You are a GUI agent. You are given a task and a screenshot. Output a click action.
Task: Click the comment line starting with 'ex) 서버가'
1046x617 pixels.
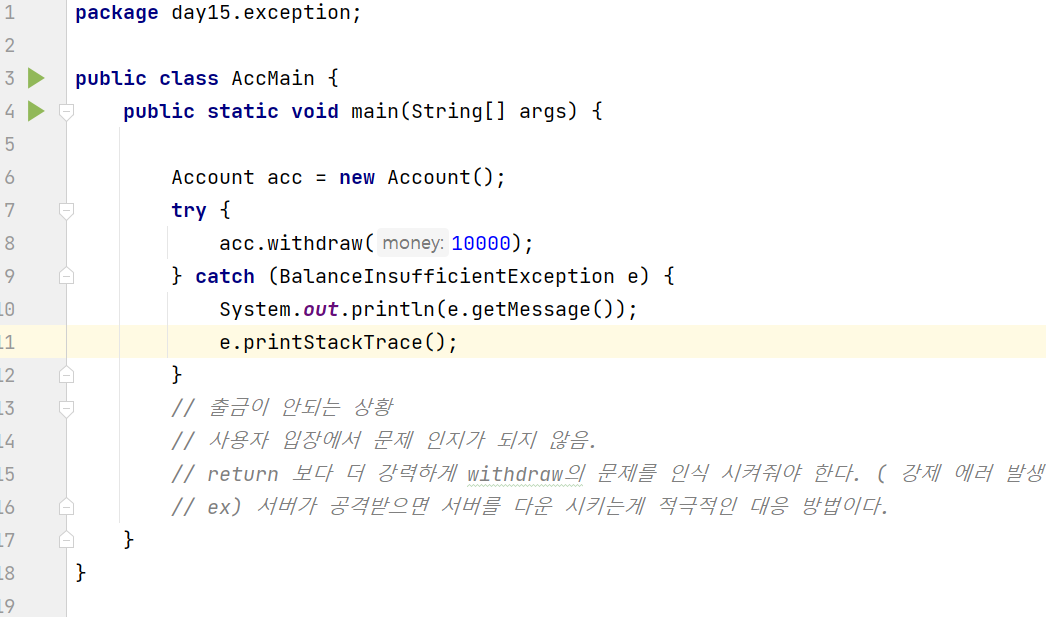pyautogui.click(x=530, y=506)
